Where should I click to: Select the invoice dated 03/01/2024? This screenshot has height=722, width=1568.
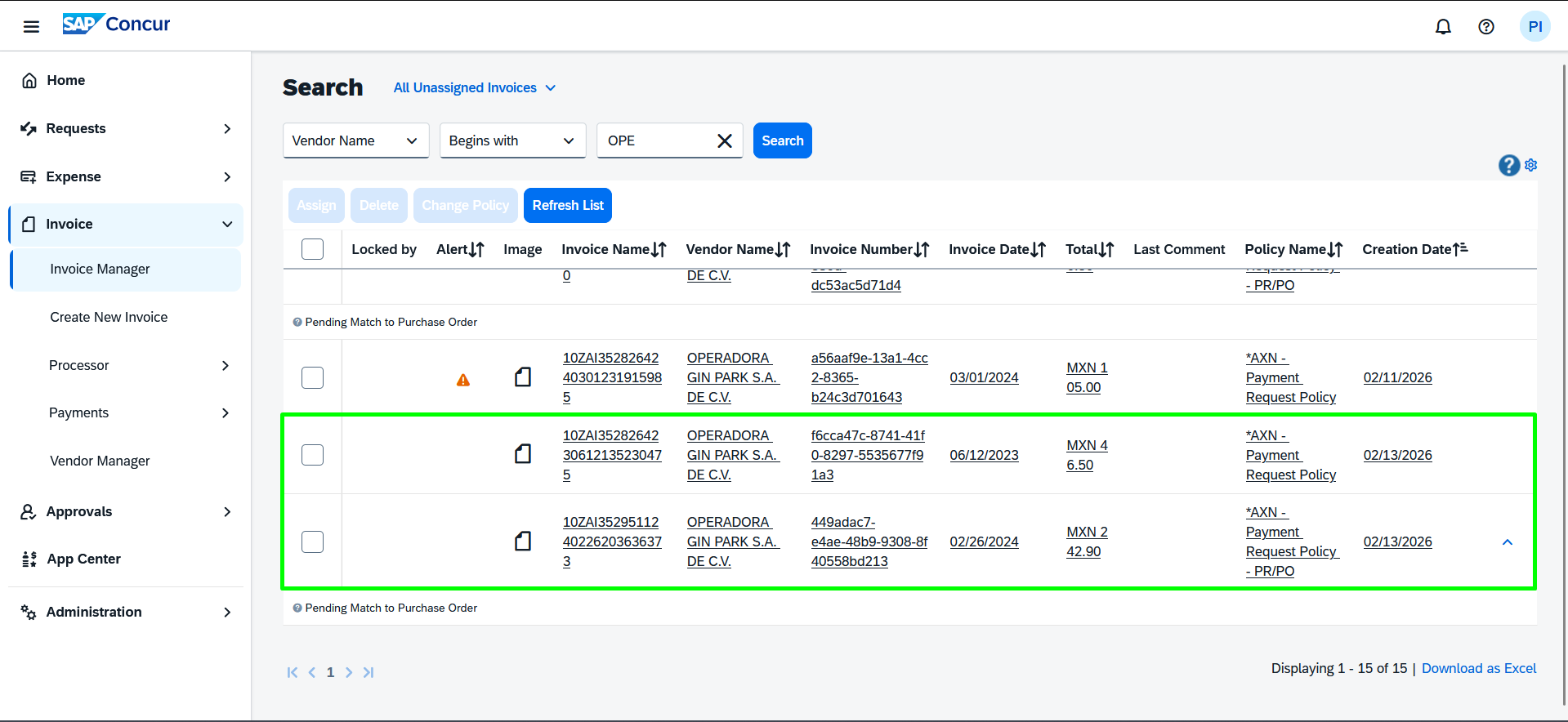[x=312, y=377]
